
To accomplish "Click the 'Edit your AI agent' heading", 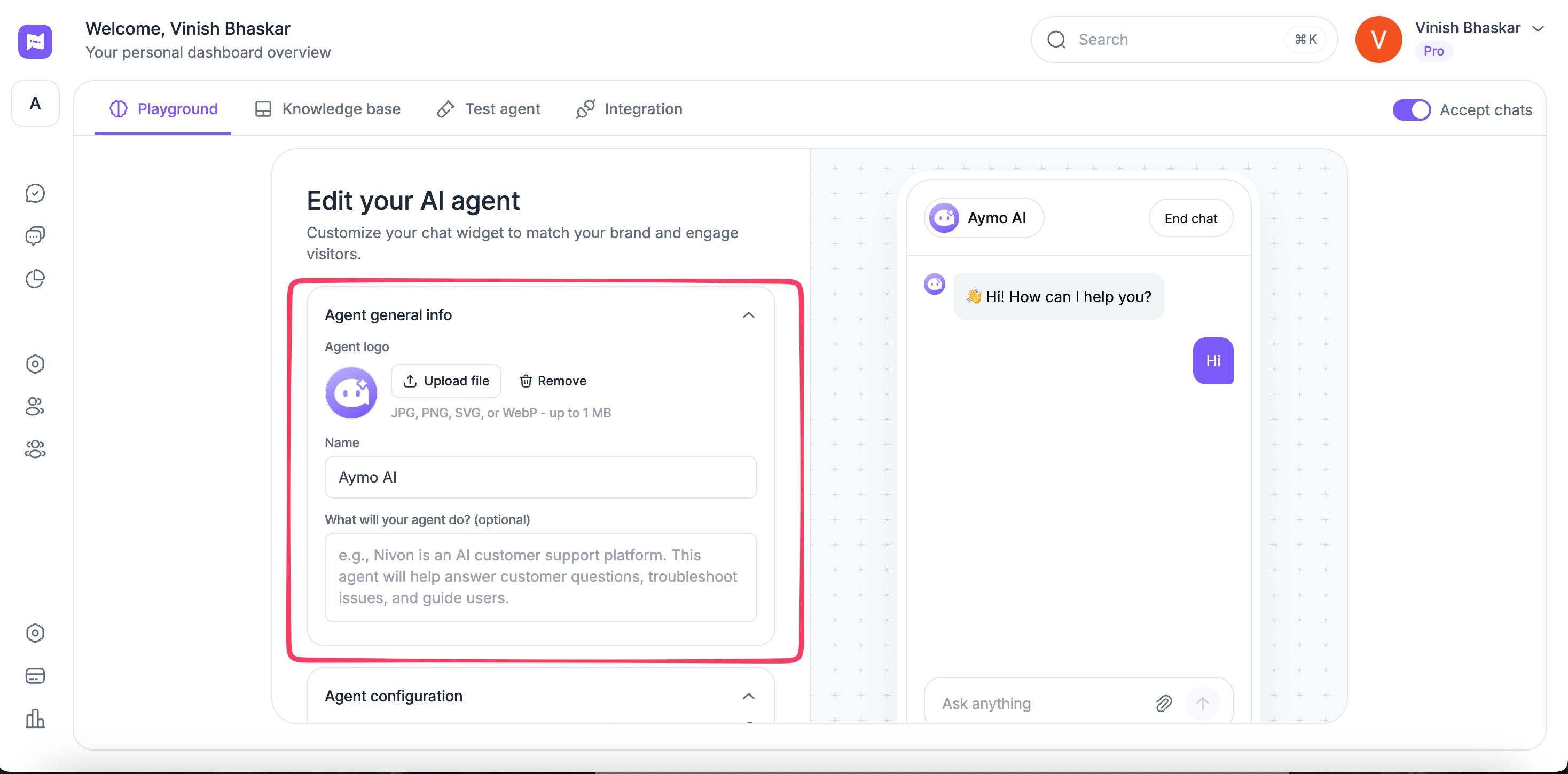I will [413, 201].
